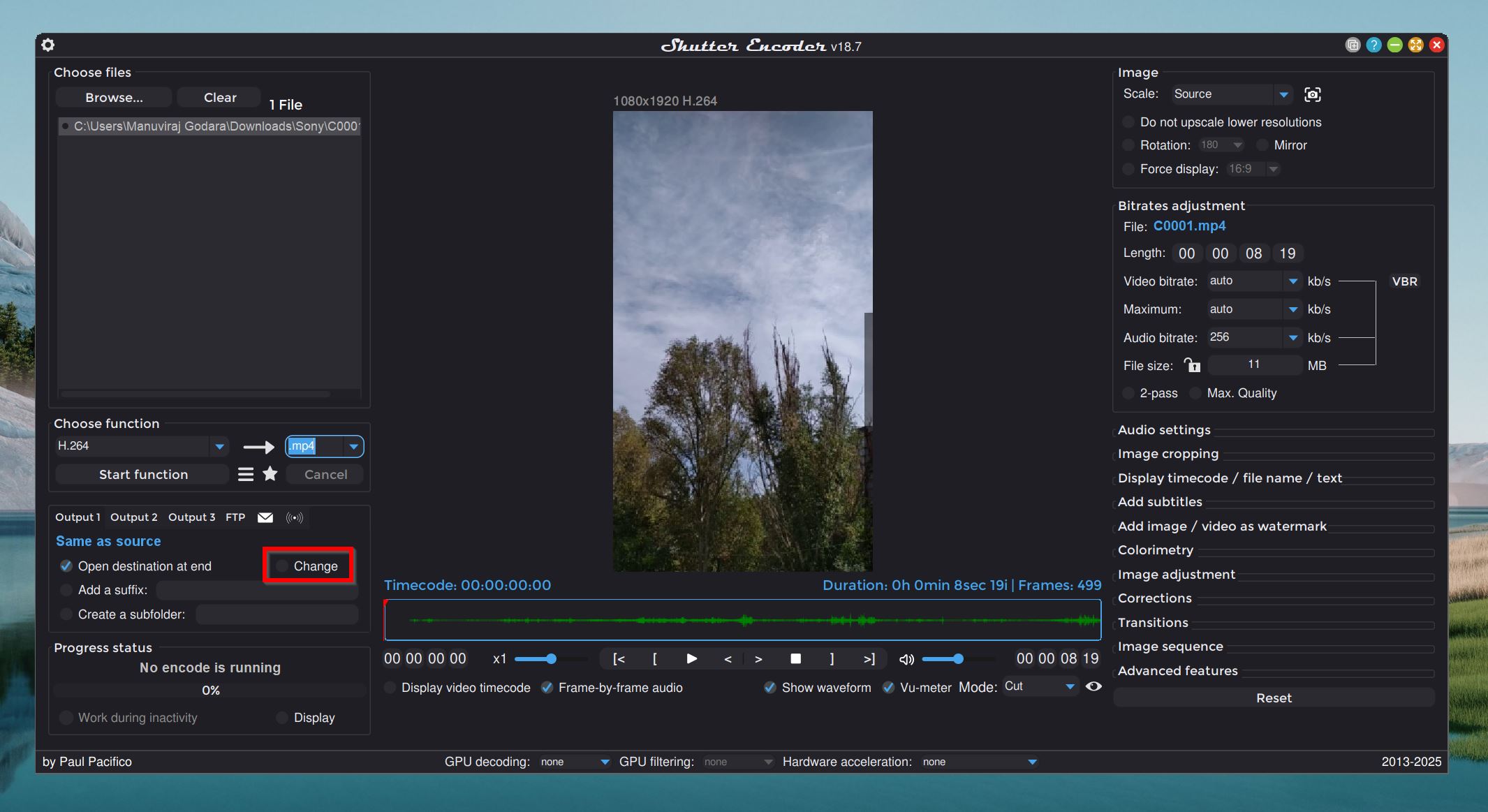1488x812 pixels.
Task: Enable Create a subfolder option
Action: tap(66, 614)
